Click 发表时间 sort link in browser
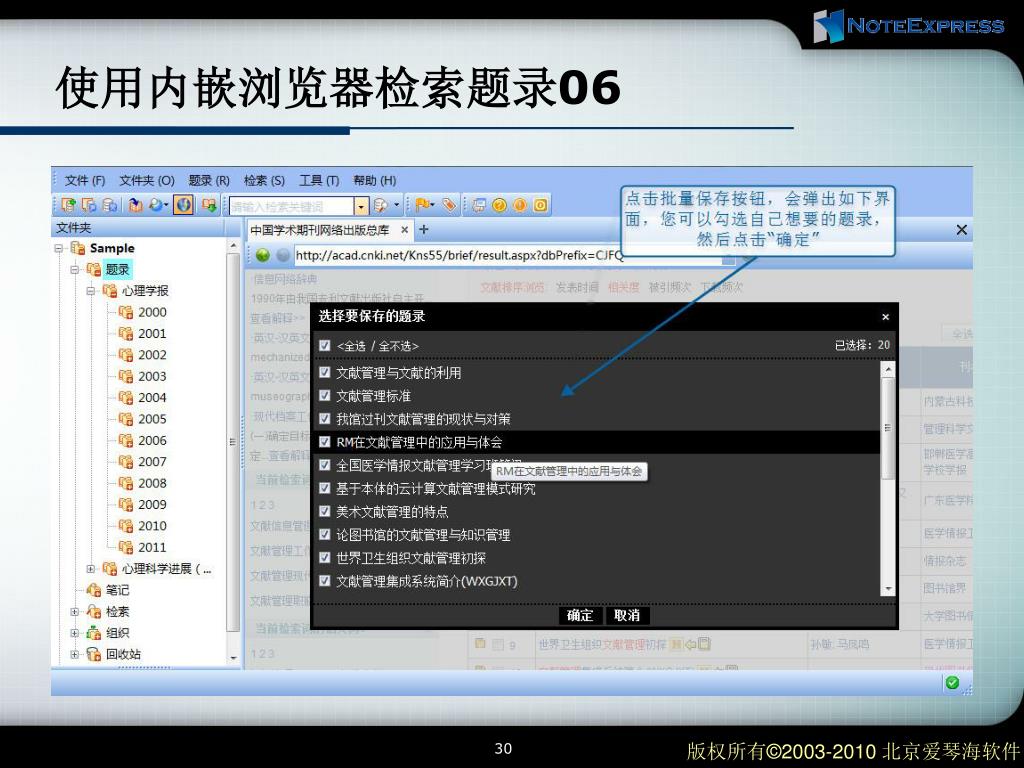Screen dimensions: 1024x768 coord(577,287)
